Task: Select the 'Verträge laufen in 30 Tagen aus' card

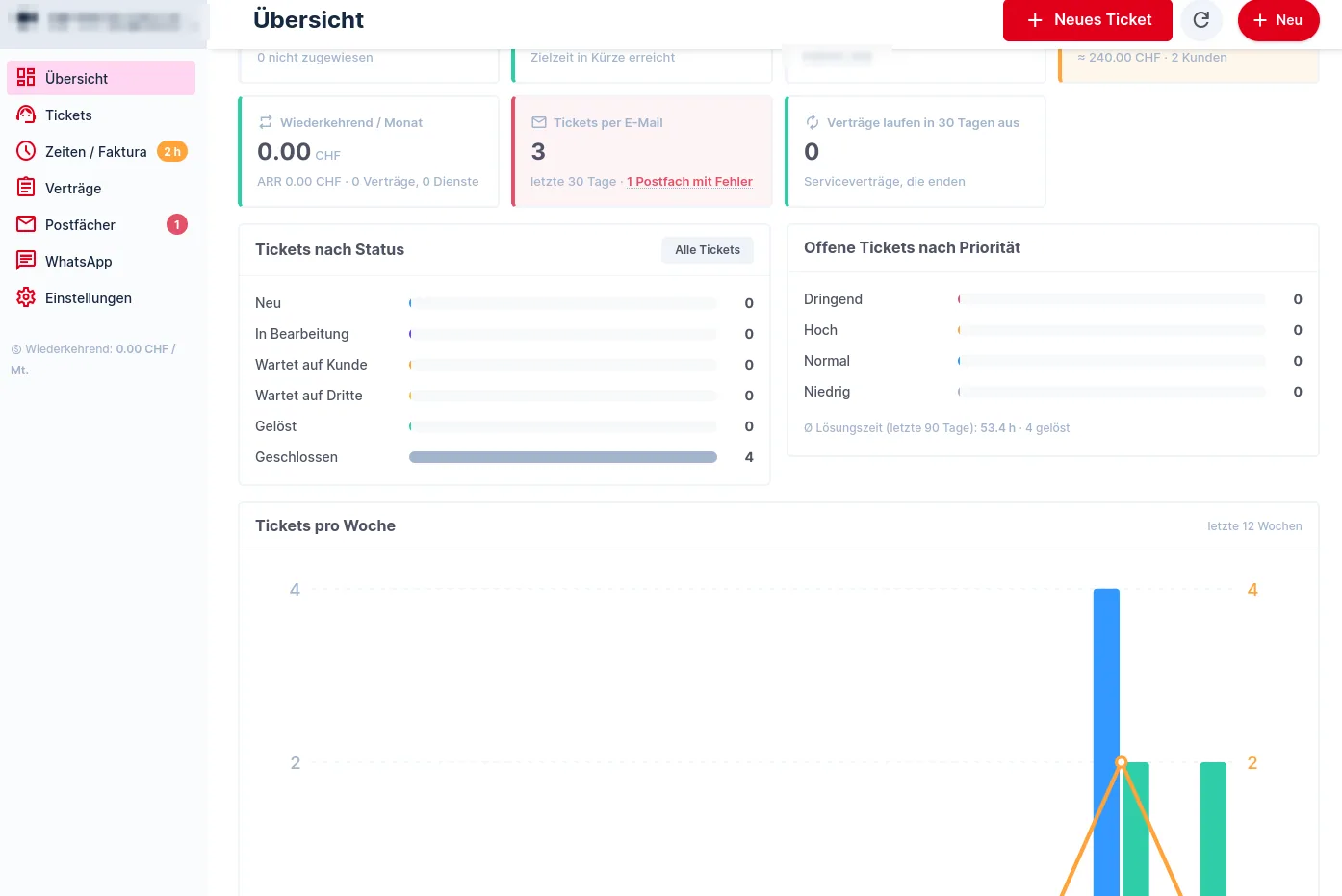Action: [916, 151]
